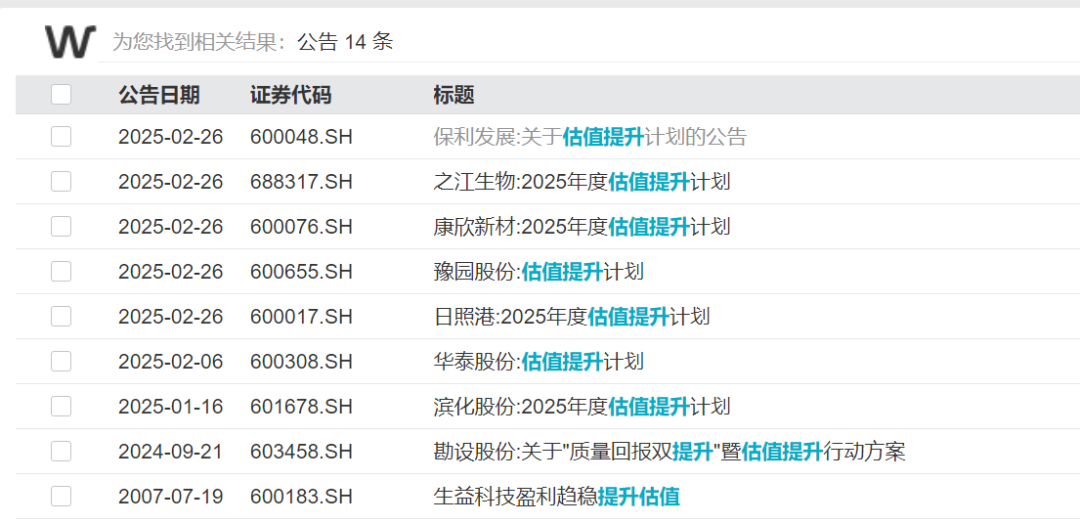The width and height of the screenshot is (1080, 523).
Task: Select the 公告 14 条 result tab
Action: coord(345,42)
